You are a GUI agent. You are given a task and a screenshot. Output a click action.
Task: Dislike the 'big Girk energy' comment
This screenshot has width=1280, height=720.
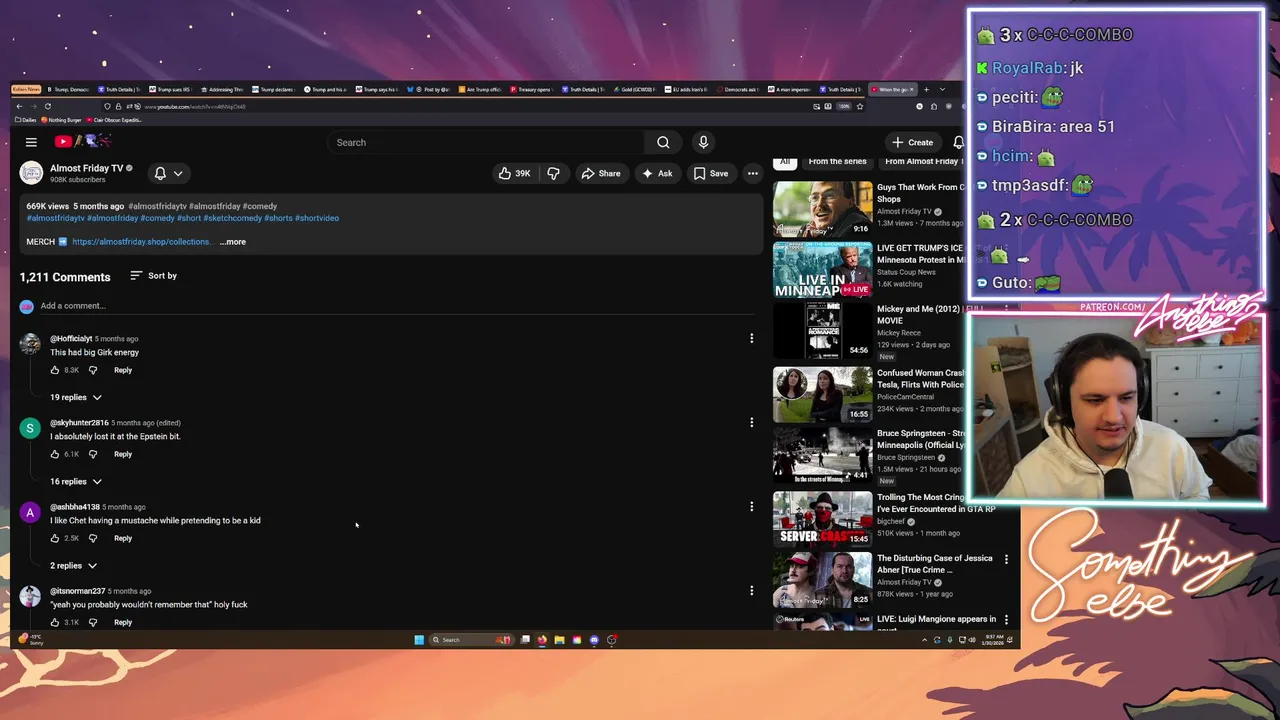[93, 370]
